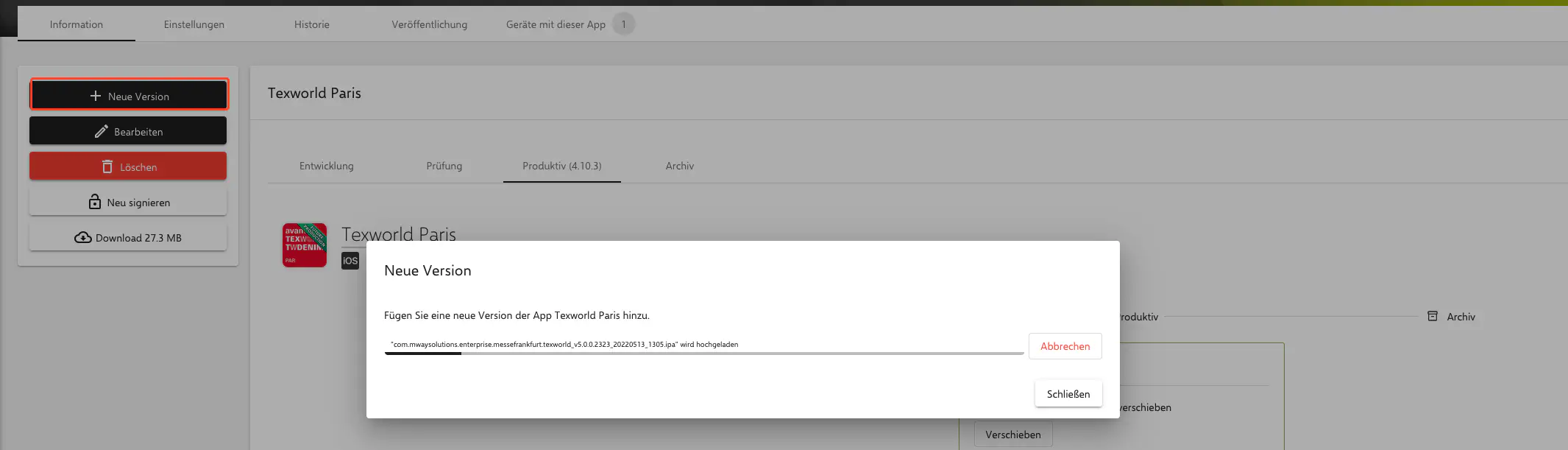Go to the Veröffentlichung tab

pyautogui.click(x=430, y=24)
